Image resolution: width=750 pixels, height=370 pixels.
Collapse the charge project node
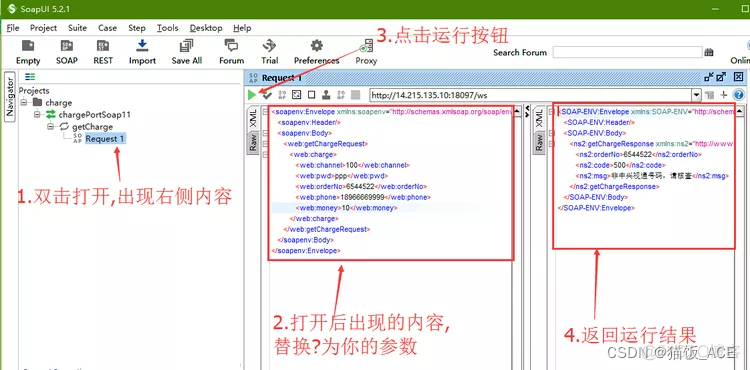[x=23, y=102]
